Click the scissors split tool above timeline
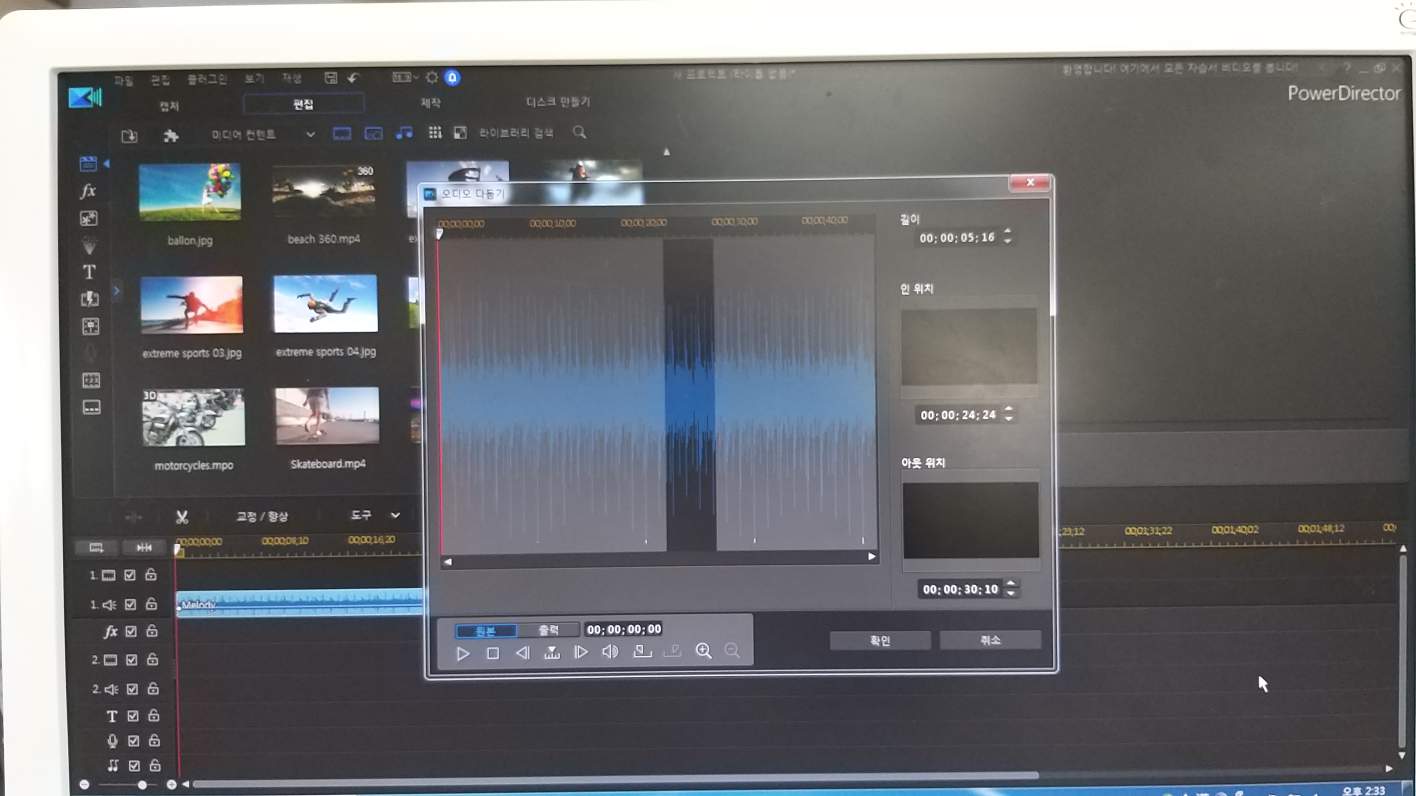1416x796 pixels. (182, 517)
